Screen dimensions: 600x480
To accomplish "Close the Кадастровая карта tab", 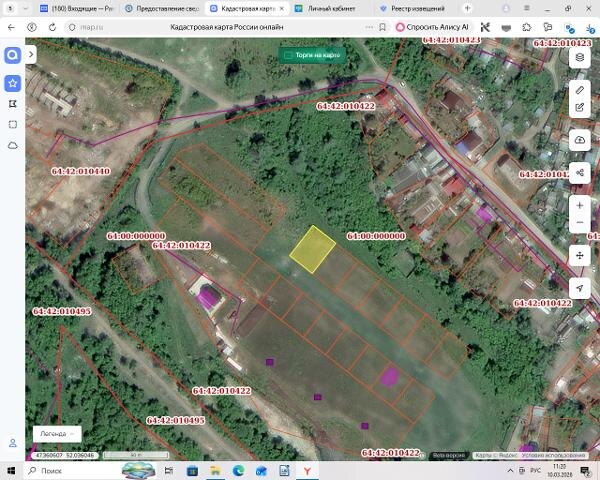I will (x=282, y=8).
